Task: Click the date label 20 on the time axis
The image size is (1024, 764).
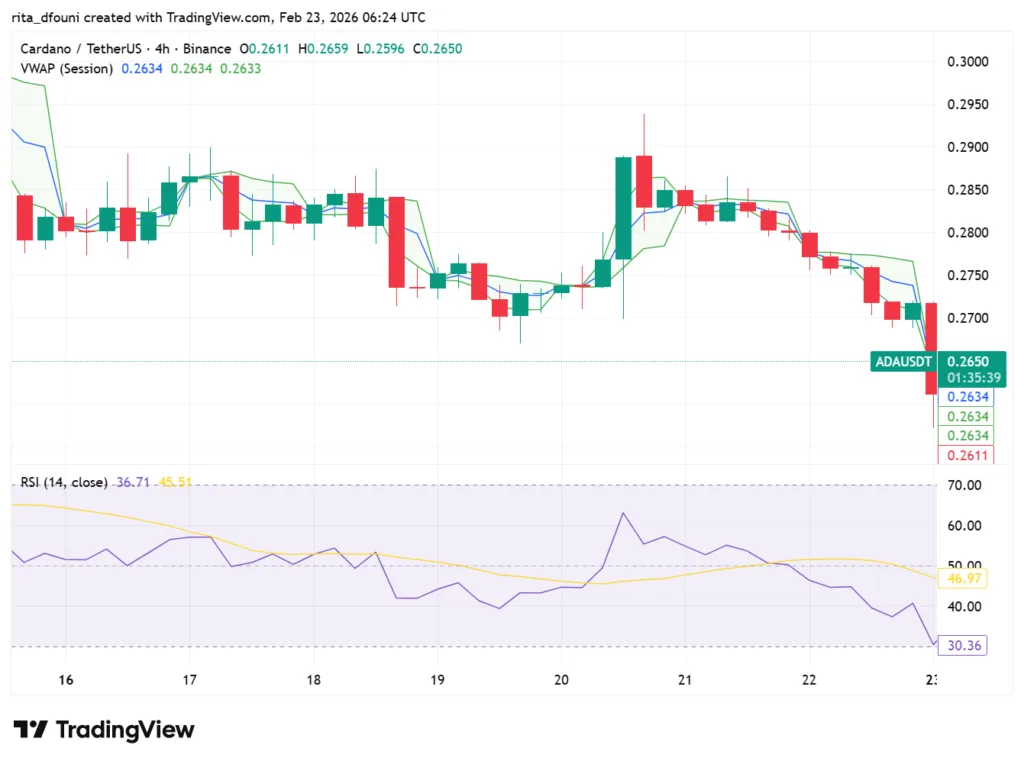Action: [561, 679]
